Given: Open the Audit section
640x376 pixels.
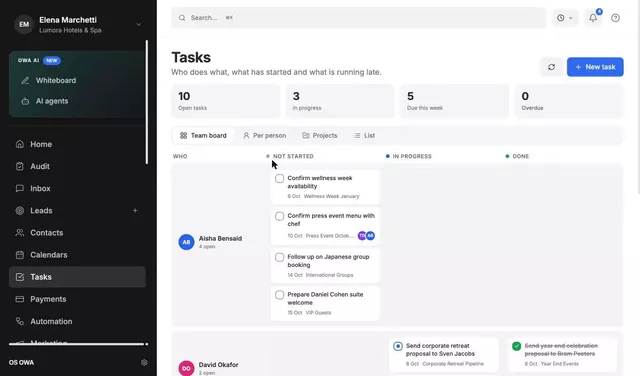Looking at the screenshot, I should click(77, 166).
